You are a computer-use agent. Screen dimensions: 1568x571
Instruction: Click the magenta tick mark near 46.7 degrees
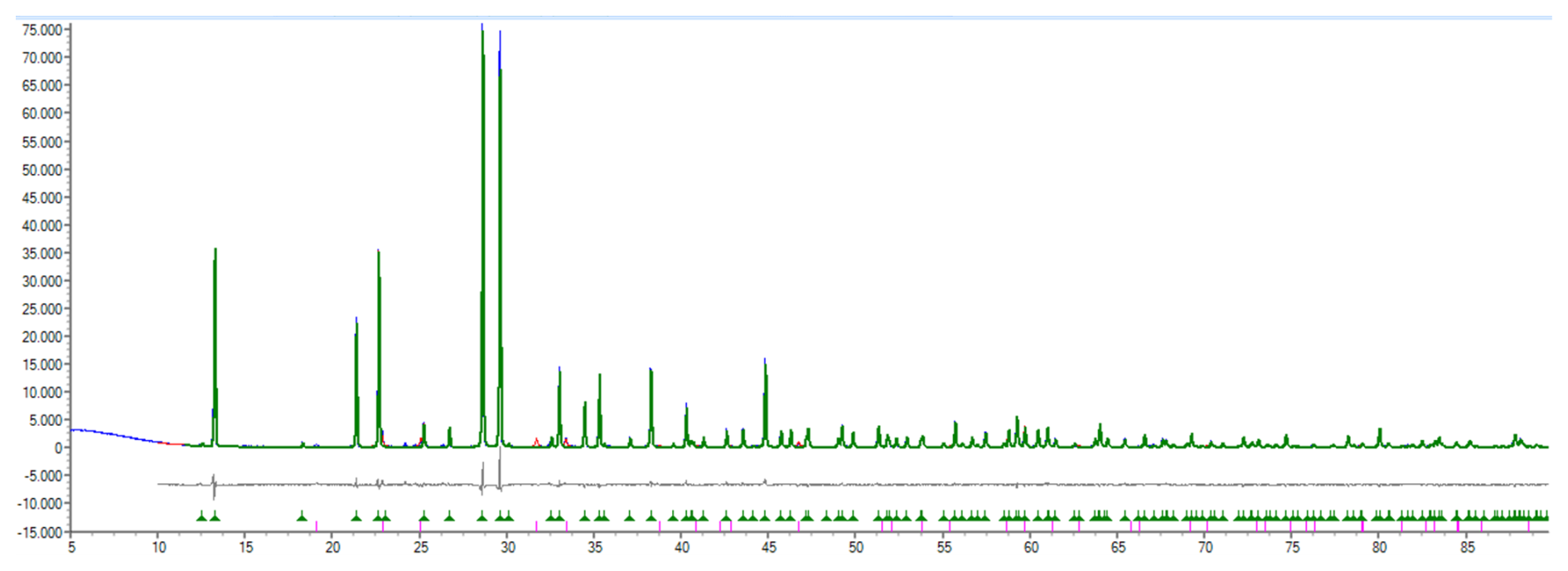799,525
